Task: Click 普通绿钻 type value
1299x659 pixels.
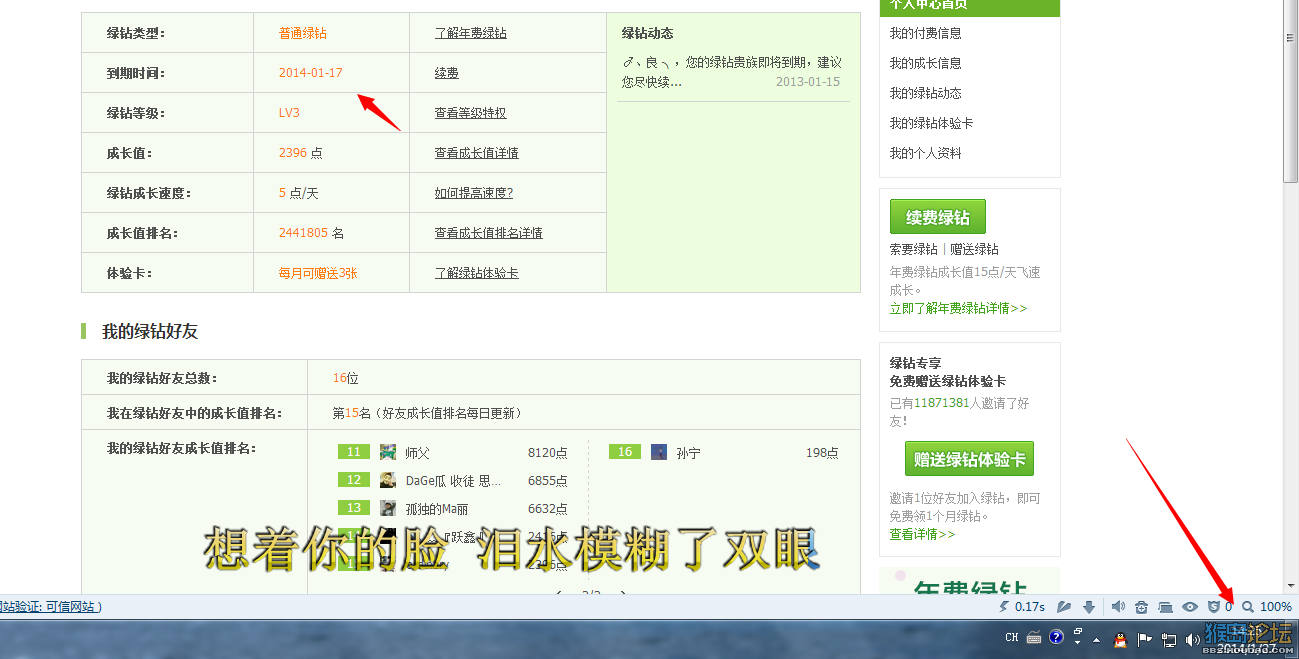Action: [303, 33]
